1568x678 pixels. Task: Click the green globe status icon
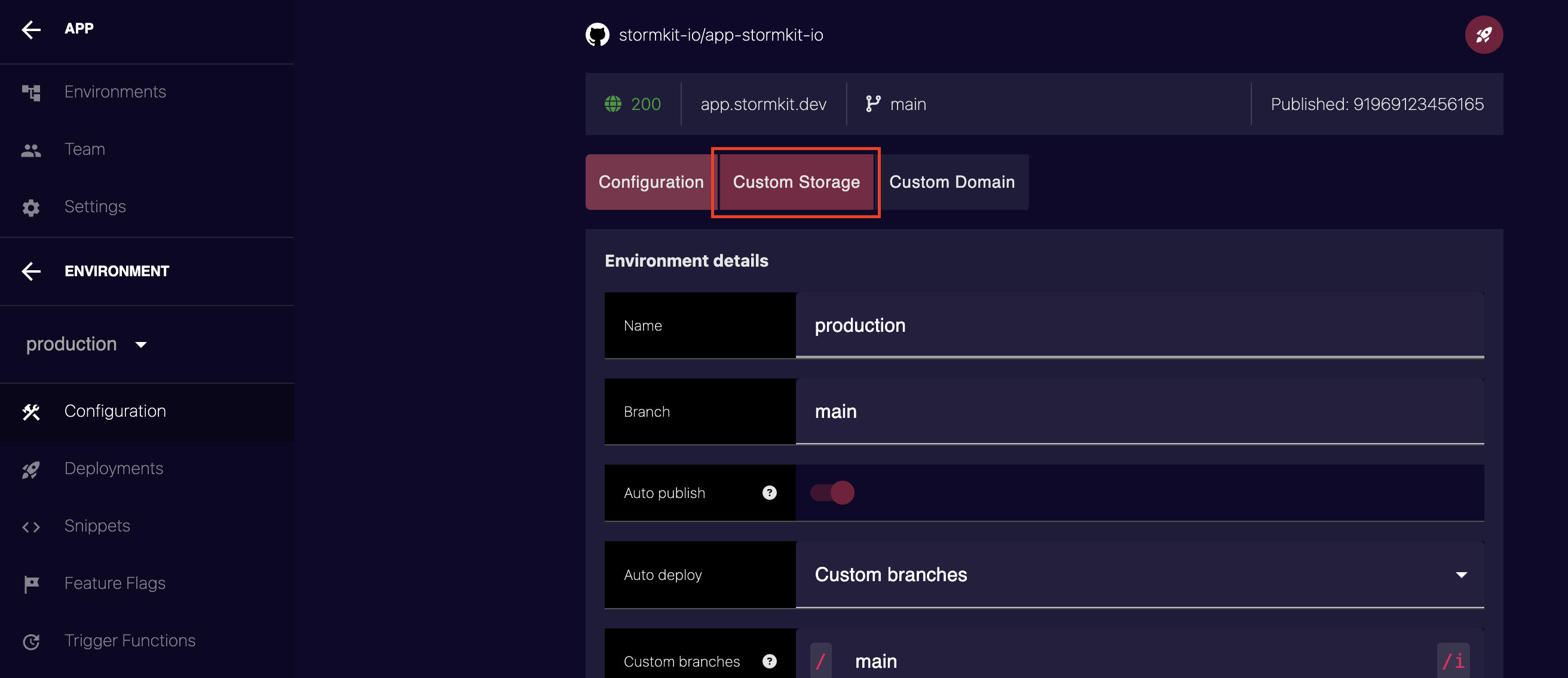coord(613,104)
